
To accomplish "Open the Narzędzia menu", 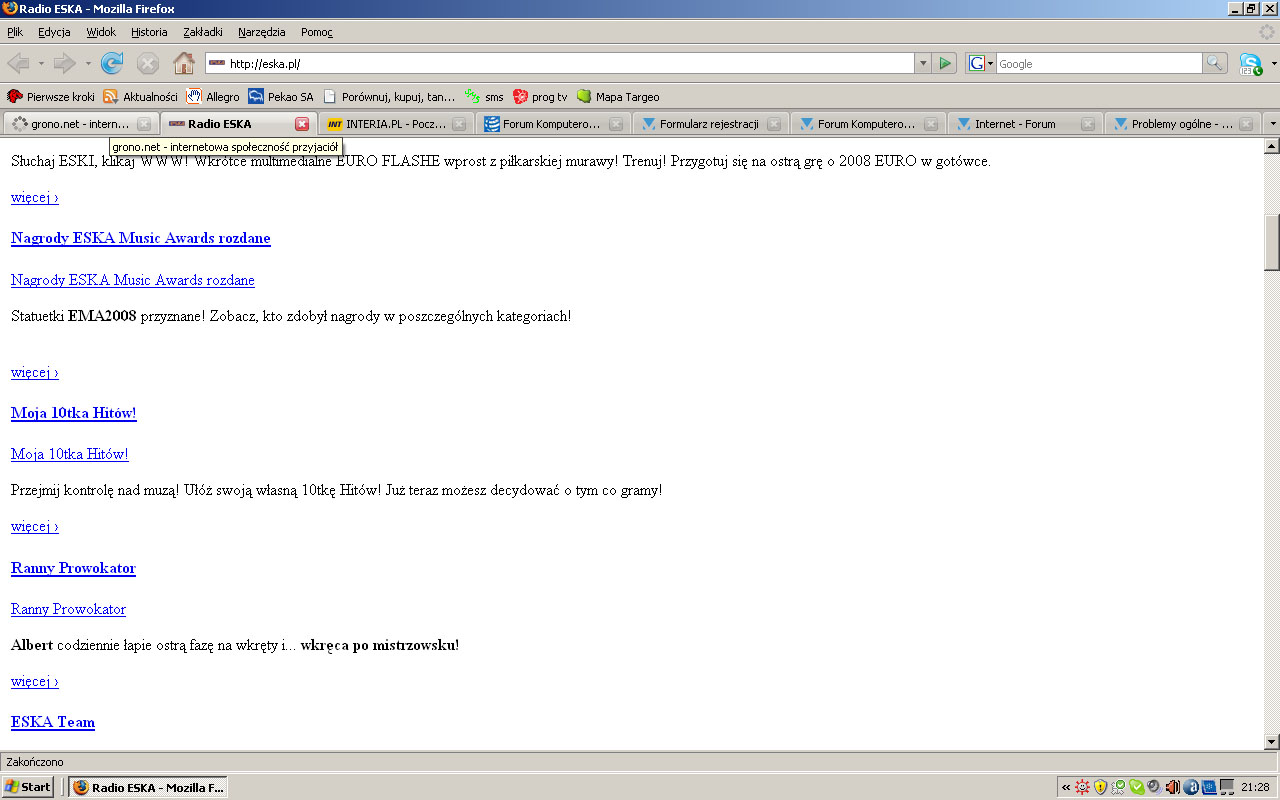I will click(x=262, y=32).
